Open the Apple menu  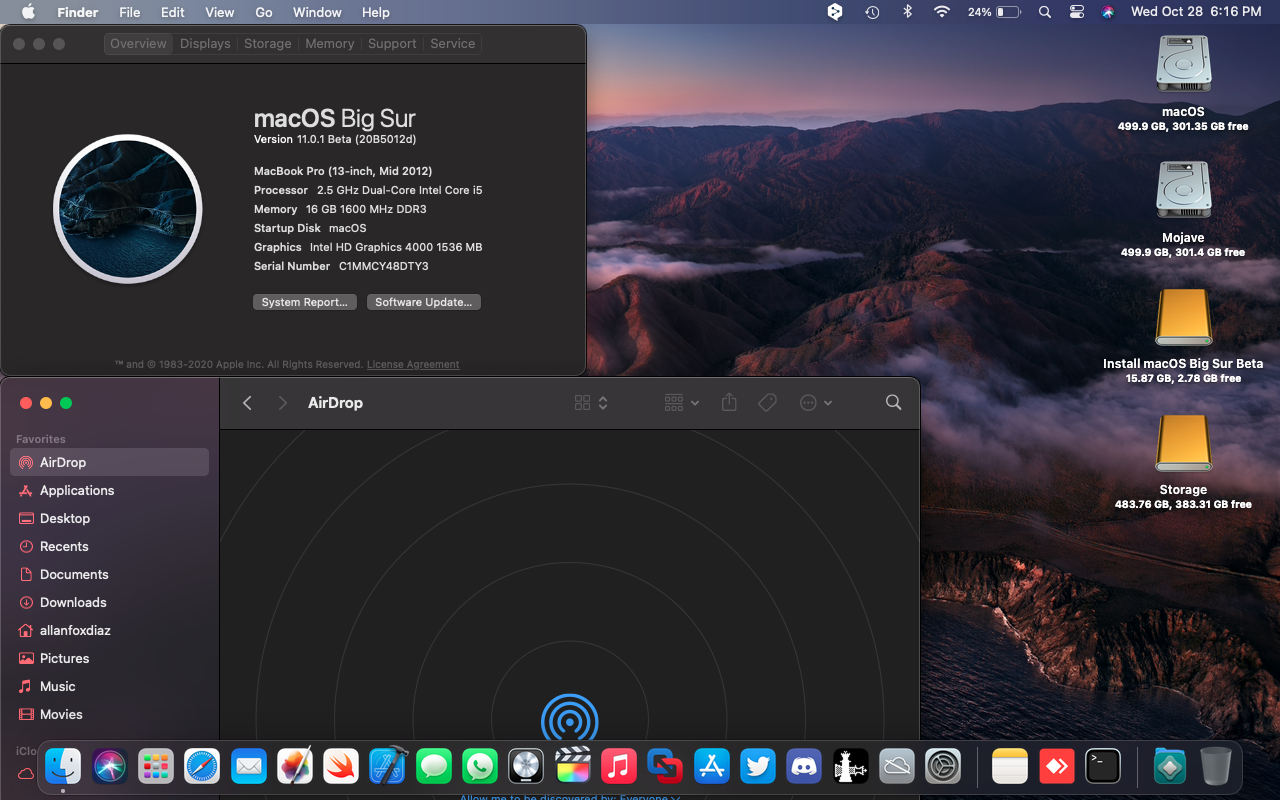28,12
